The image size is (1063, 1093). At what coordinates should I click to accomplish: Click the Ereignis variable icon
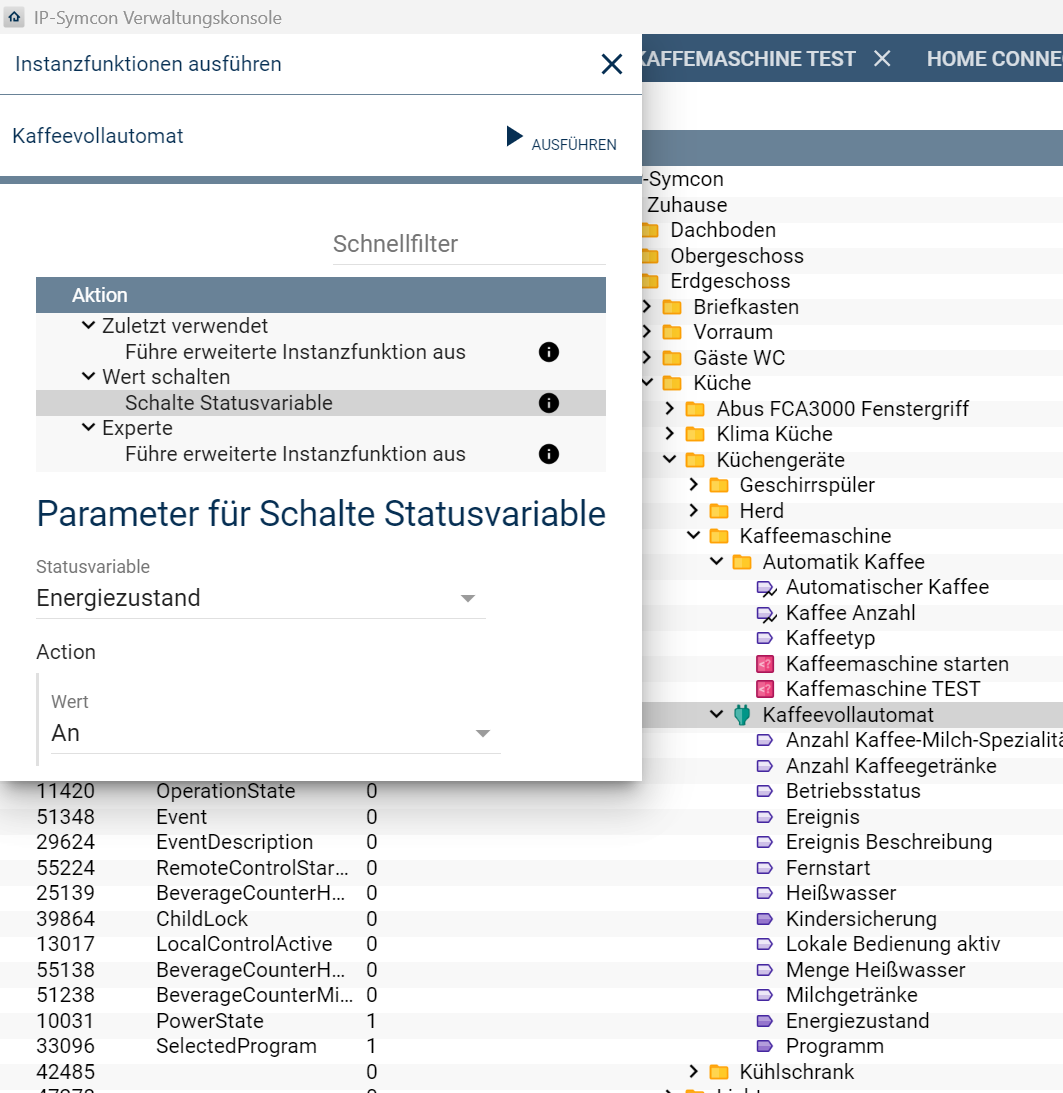coord(765,816)
